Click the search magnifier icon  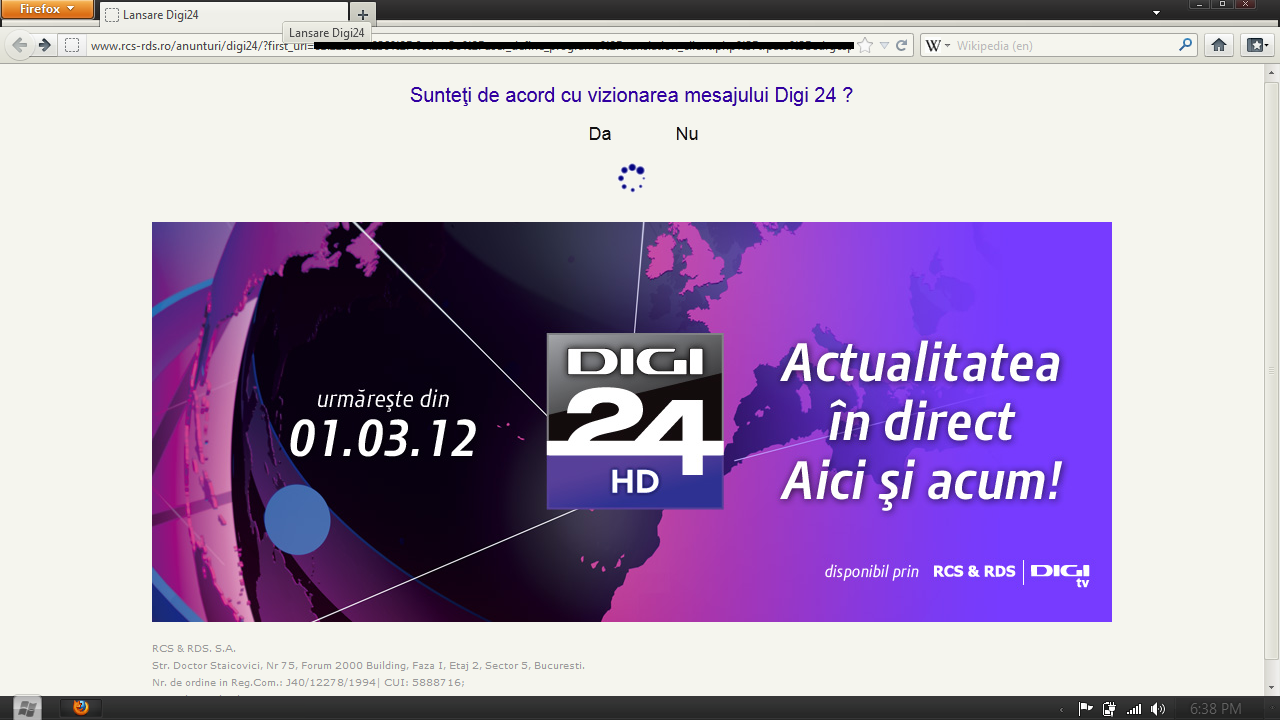1185,45
